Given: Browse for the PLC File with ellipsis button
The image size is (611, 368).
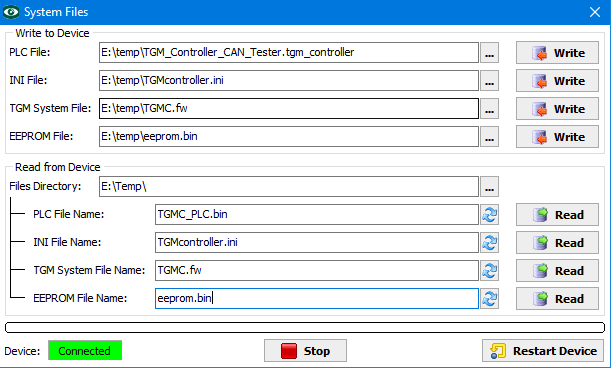Looking at the screenshot, I should pyautogui.click(x=489, y=53).
